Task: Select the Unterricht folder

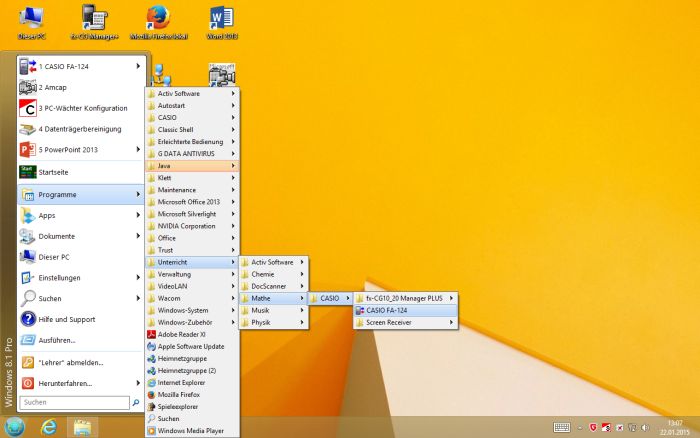Action: point(192,262)
